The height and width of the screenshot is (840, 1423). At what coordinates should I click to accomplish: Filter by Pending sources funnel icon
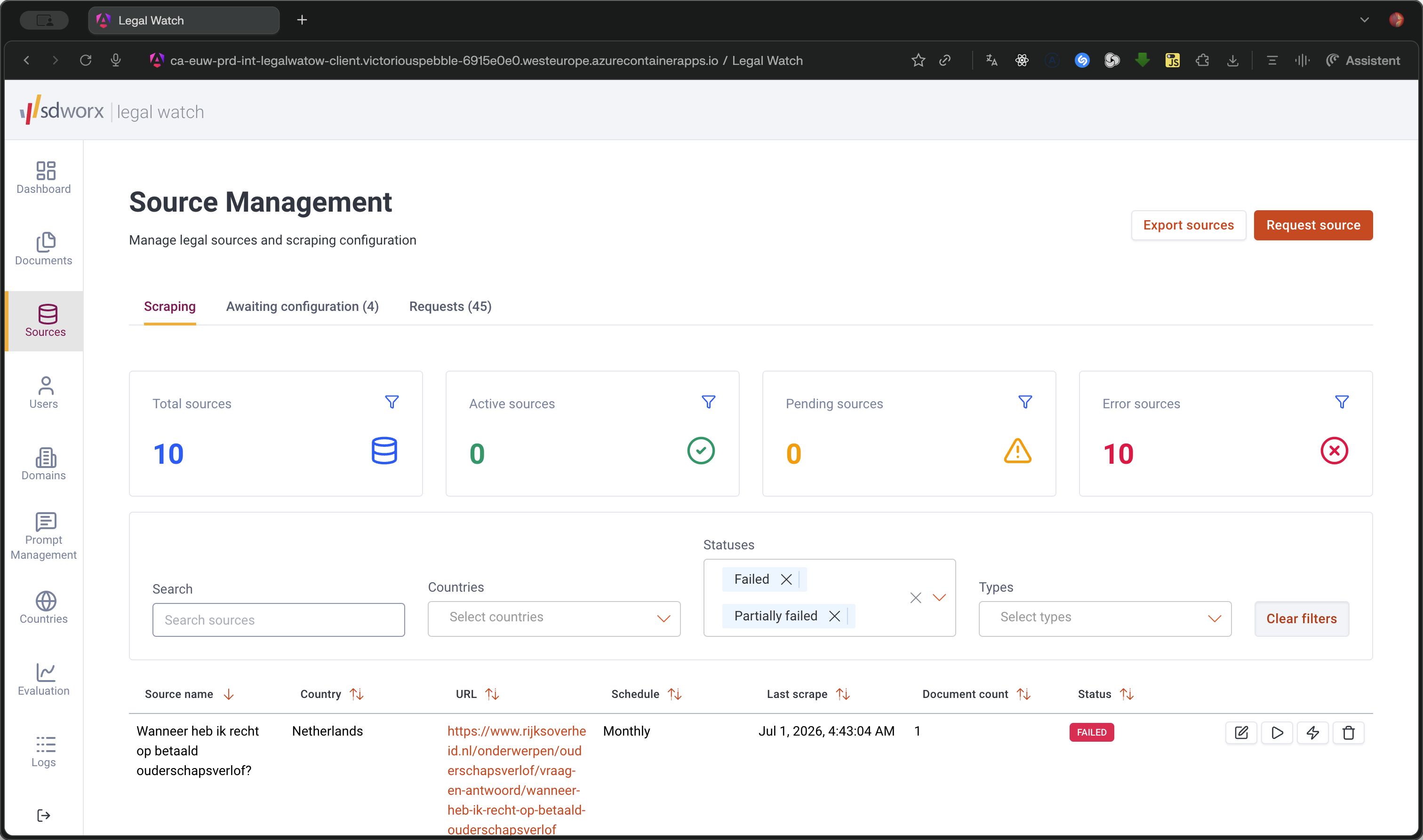pyautogui.click(x=1025, y=402)
